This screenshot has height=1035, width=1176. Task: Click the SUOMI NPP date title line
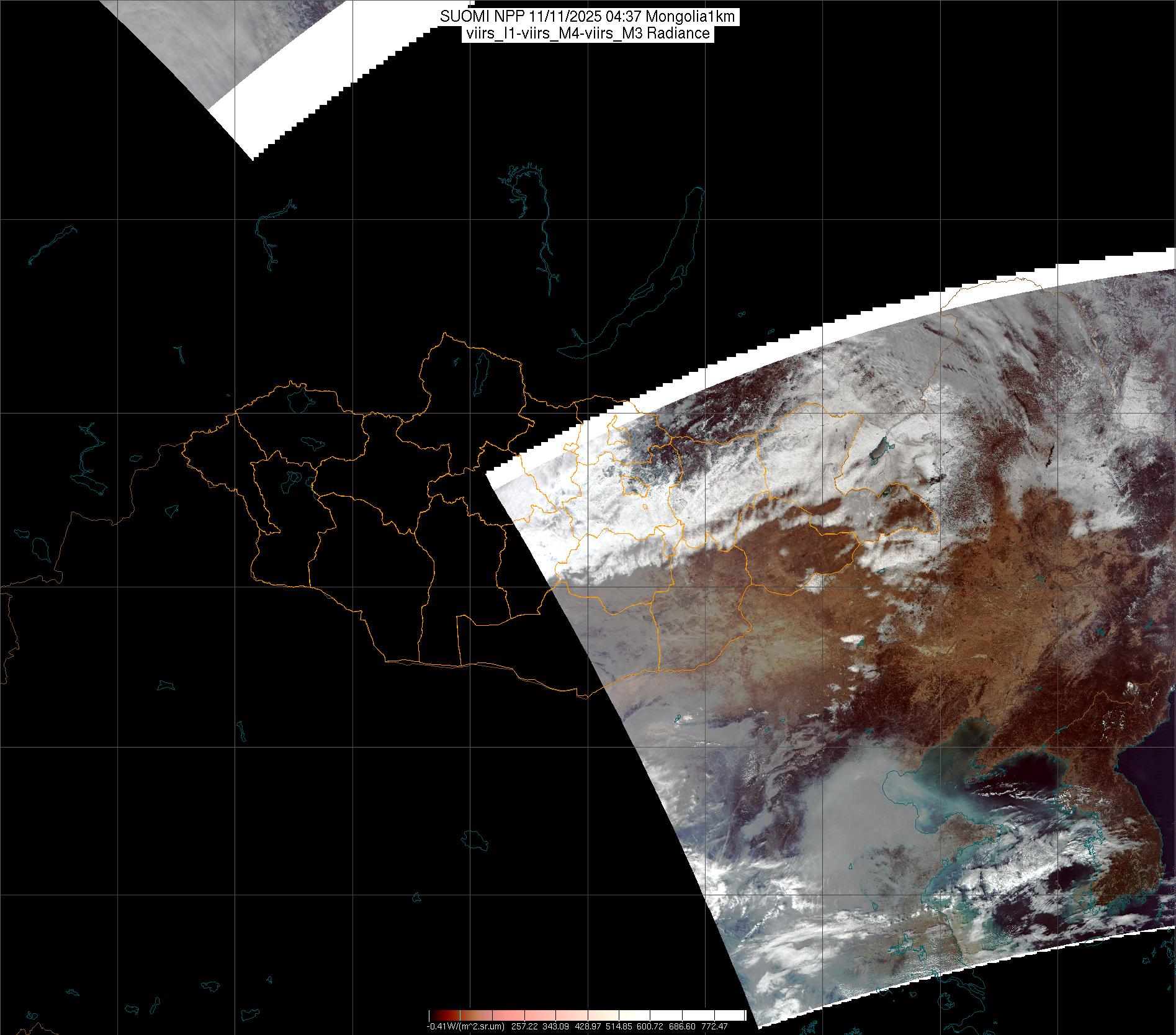click(x=586, y=17)
